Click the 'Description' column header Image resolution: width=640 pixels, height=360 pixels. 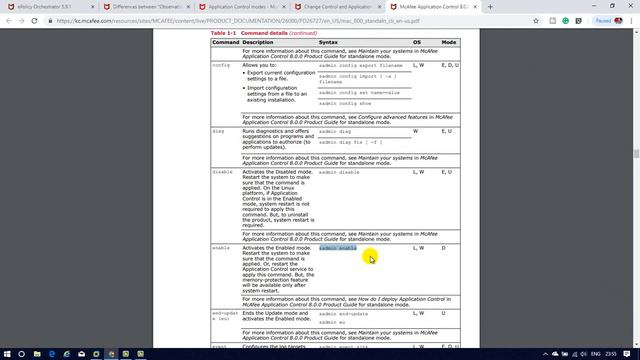point(258,42)
